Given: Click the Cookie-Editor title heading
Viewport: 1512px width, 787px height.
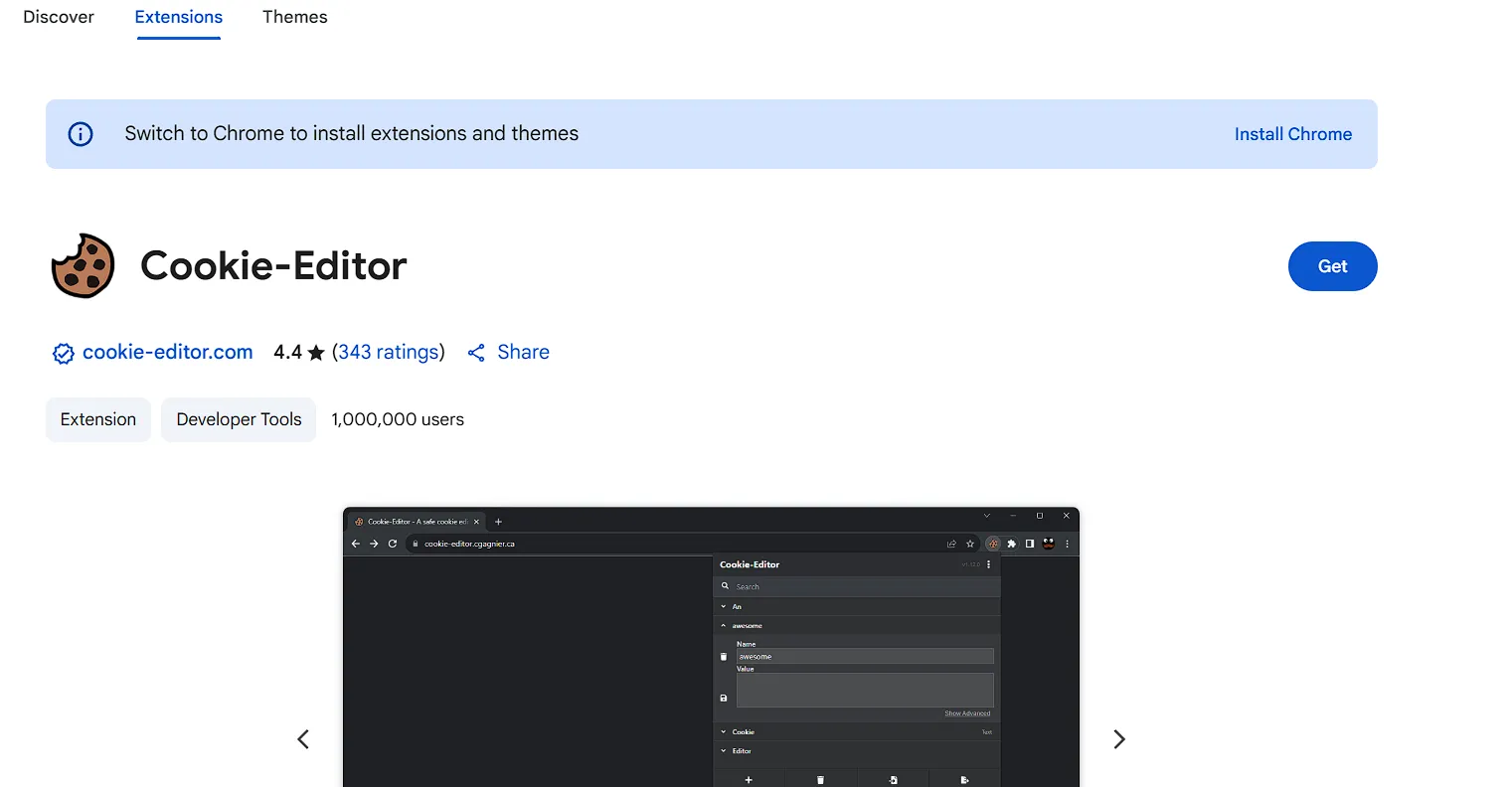Looking at the screenshot, I should (273, 266).
